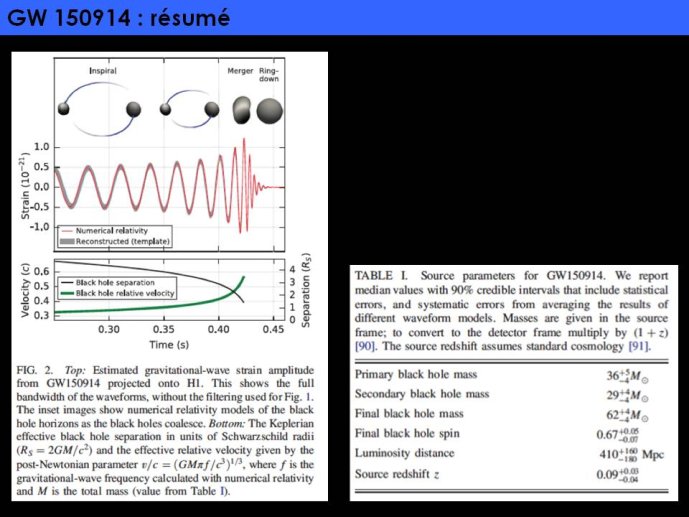Click the final mass value 62 M☉
689x517 pixels.
click(x=627, y=415)
